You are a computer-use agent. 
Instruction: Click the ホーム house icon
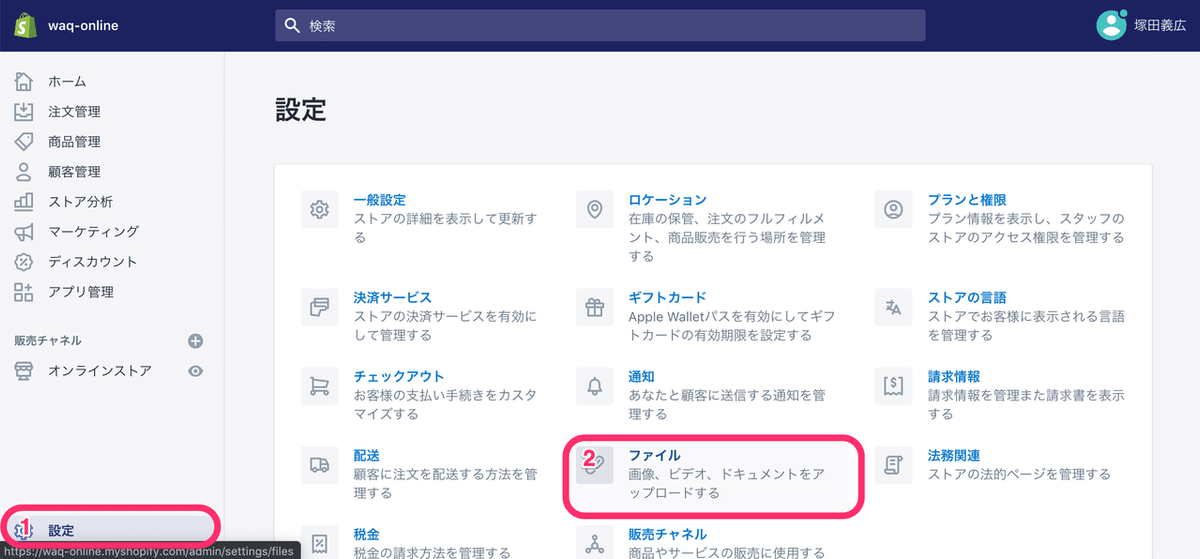click(x=24, y=81)
